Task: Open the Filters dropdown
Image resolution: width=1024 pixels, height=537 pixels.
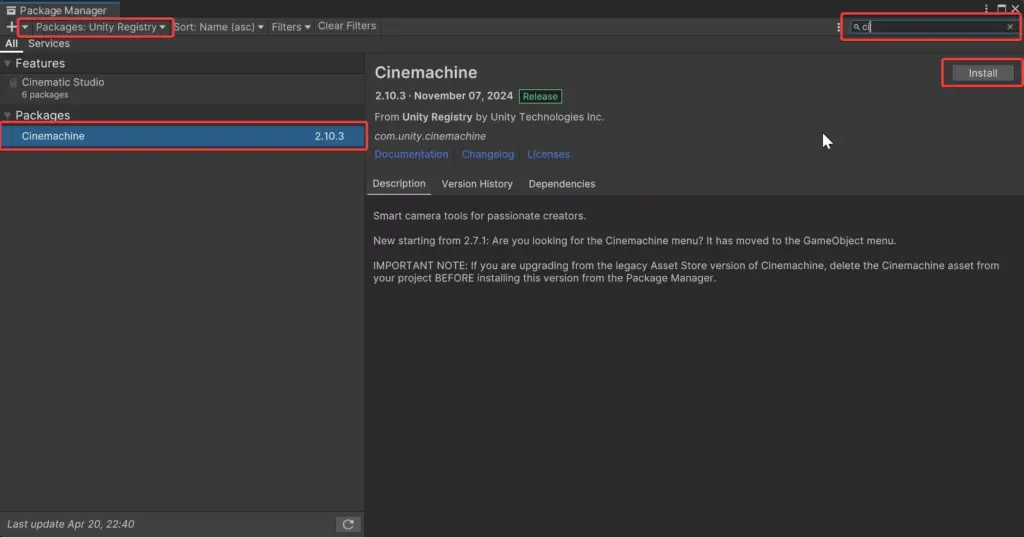Action: tap(291, 27)
